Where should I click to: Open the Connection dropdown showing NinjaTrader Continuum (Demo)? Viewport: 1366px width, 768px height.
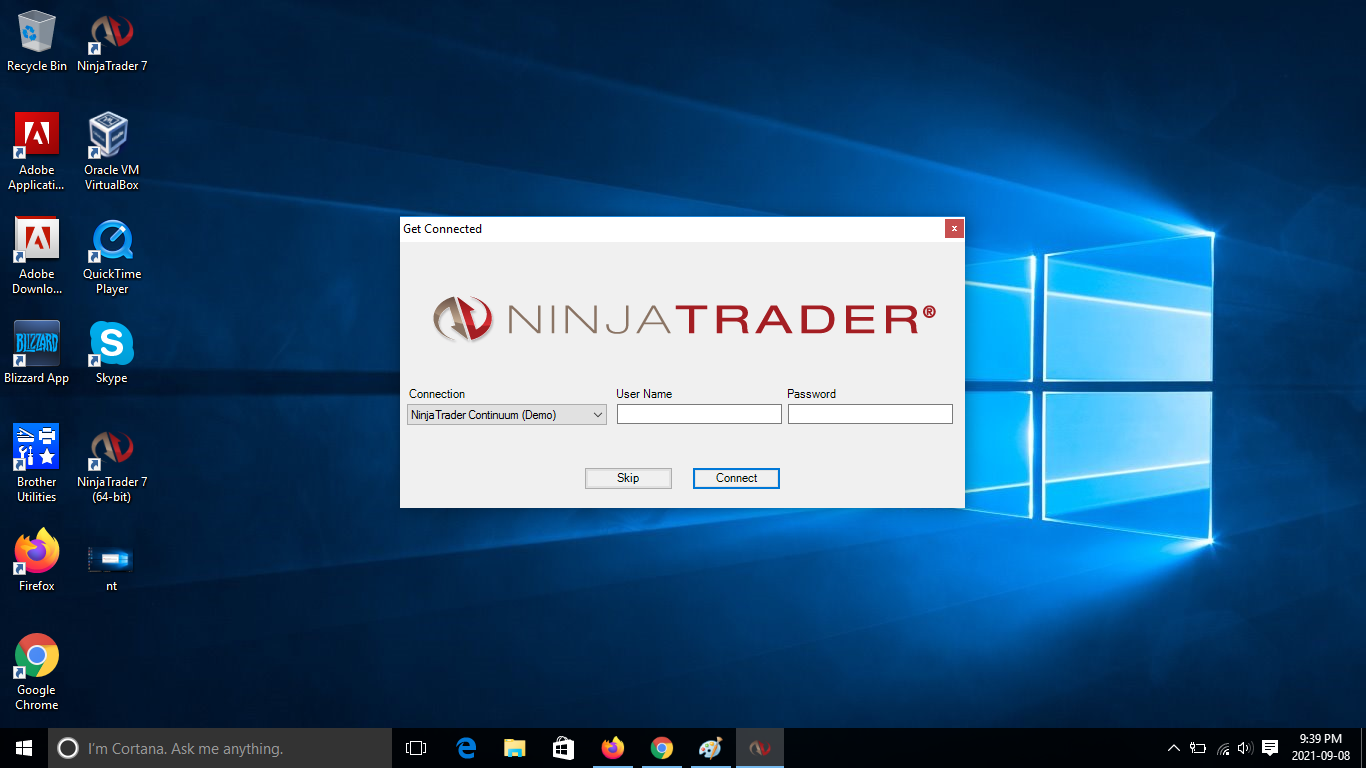pyautogui.click(x=507, y=415)
